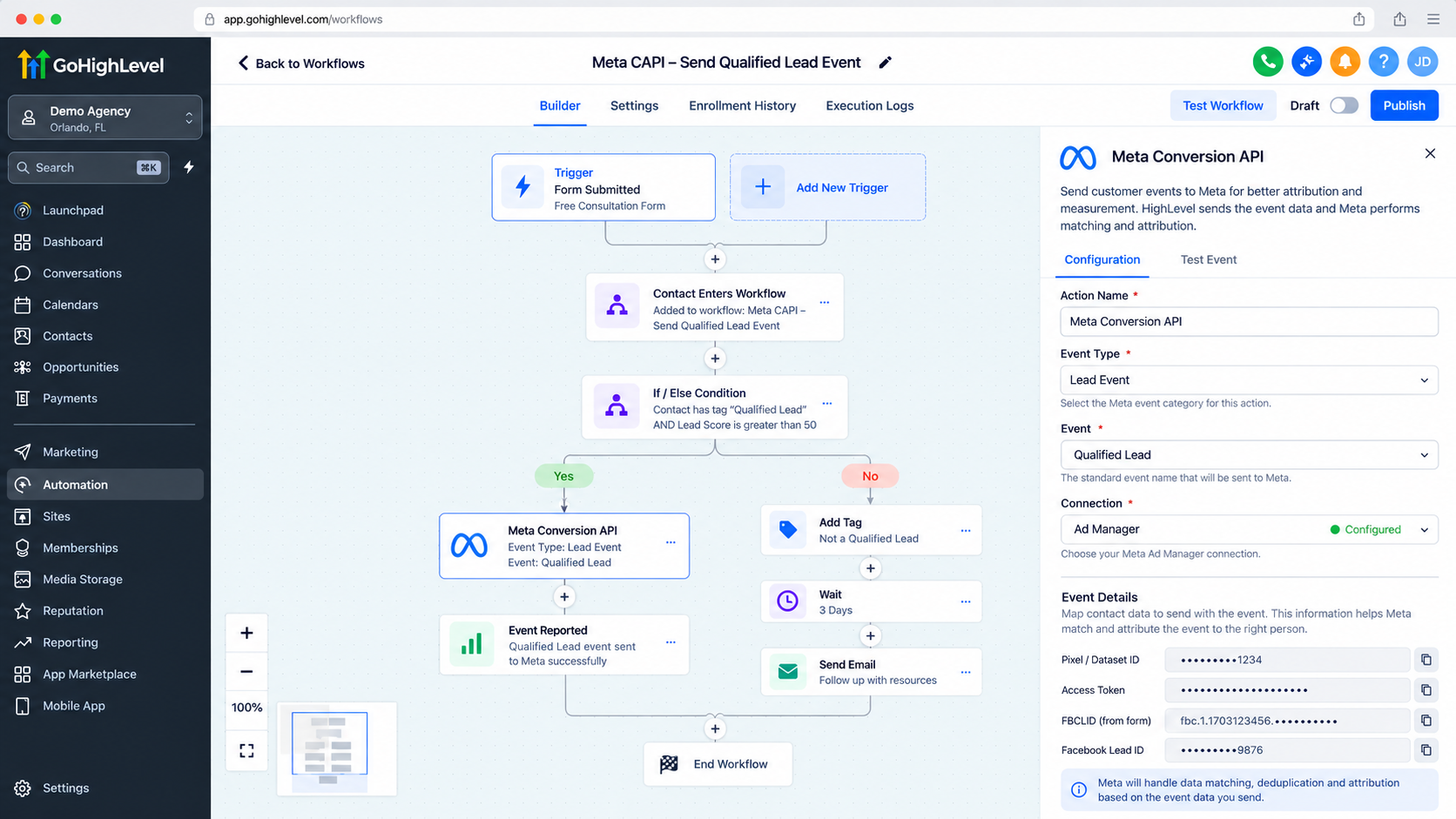Switch to the Builder tab
Viewport: 1456px width, 819px height.
pos(560,105)
